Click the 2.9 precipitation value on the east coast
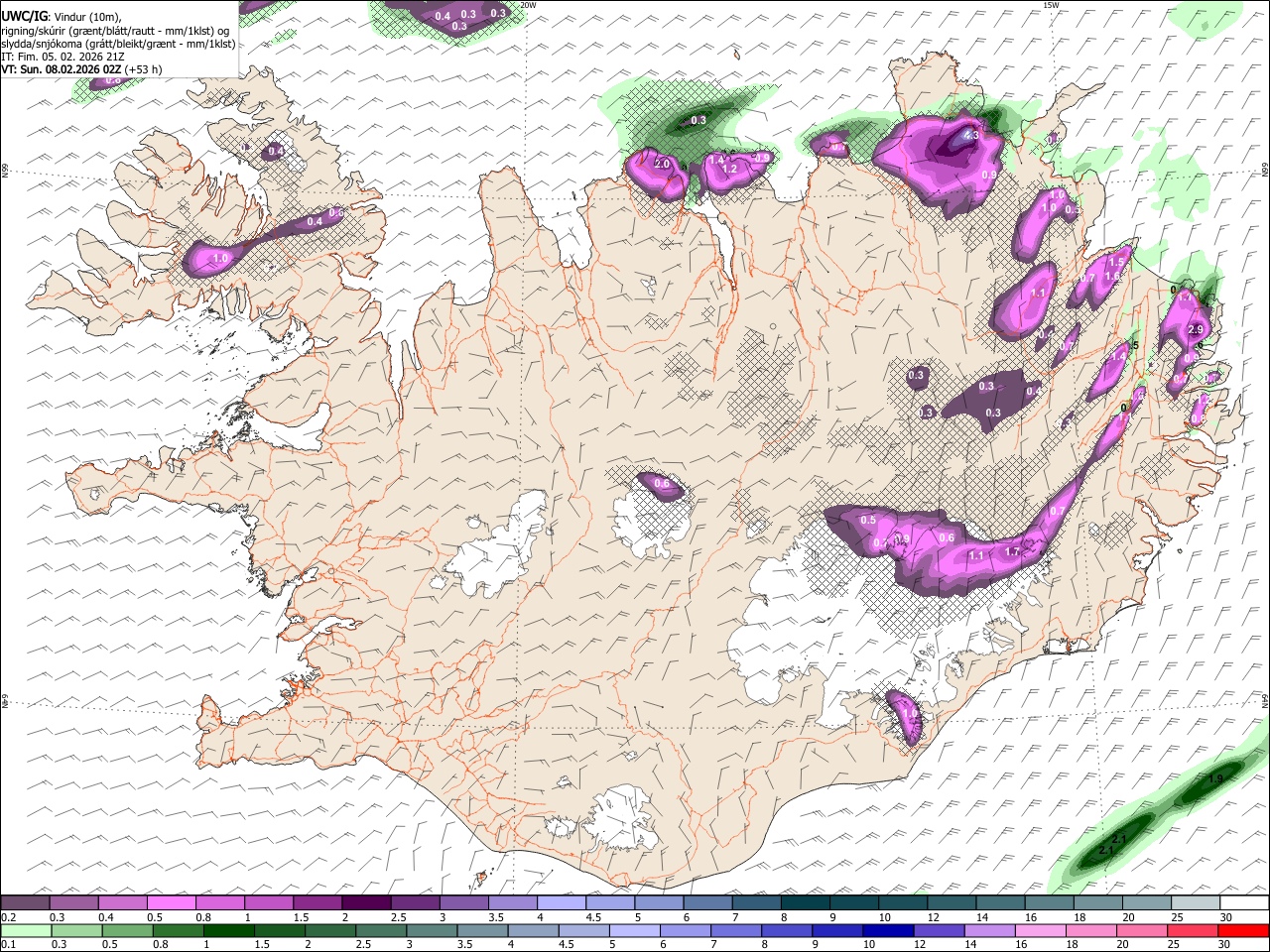The height and width of the screenshot is (952, 1270). coord(1196,330)
